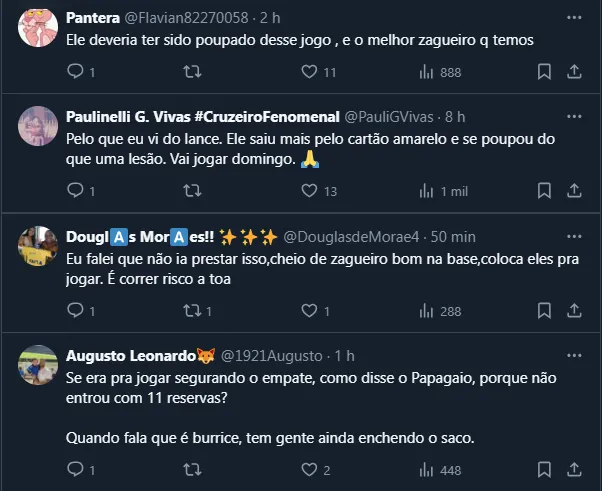The height and width of the screenshot is (491, 602).
Task: Open @PauliGVivas profile link
Action: [x=391, y=116]
